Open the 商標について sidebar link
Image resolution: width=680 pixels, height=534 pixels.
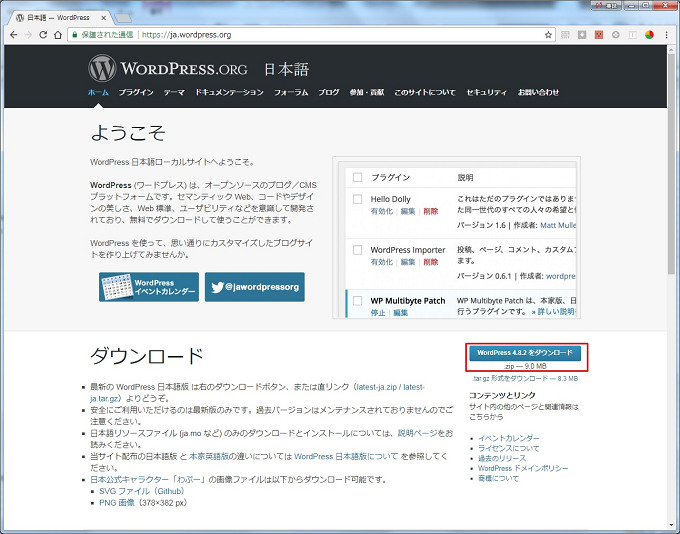click(x=498, y=478)
